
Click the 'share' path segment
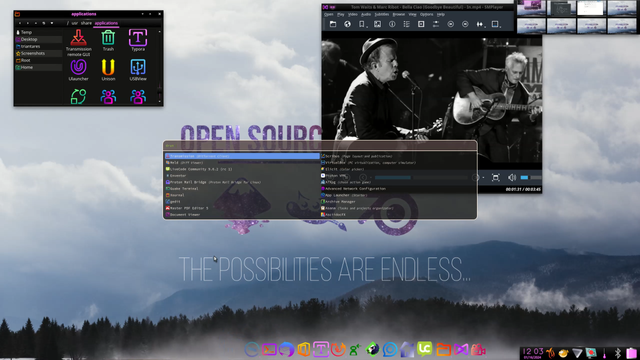point(86,23)
